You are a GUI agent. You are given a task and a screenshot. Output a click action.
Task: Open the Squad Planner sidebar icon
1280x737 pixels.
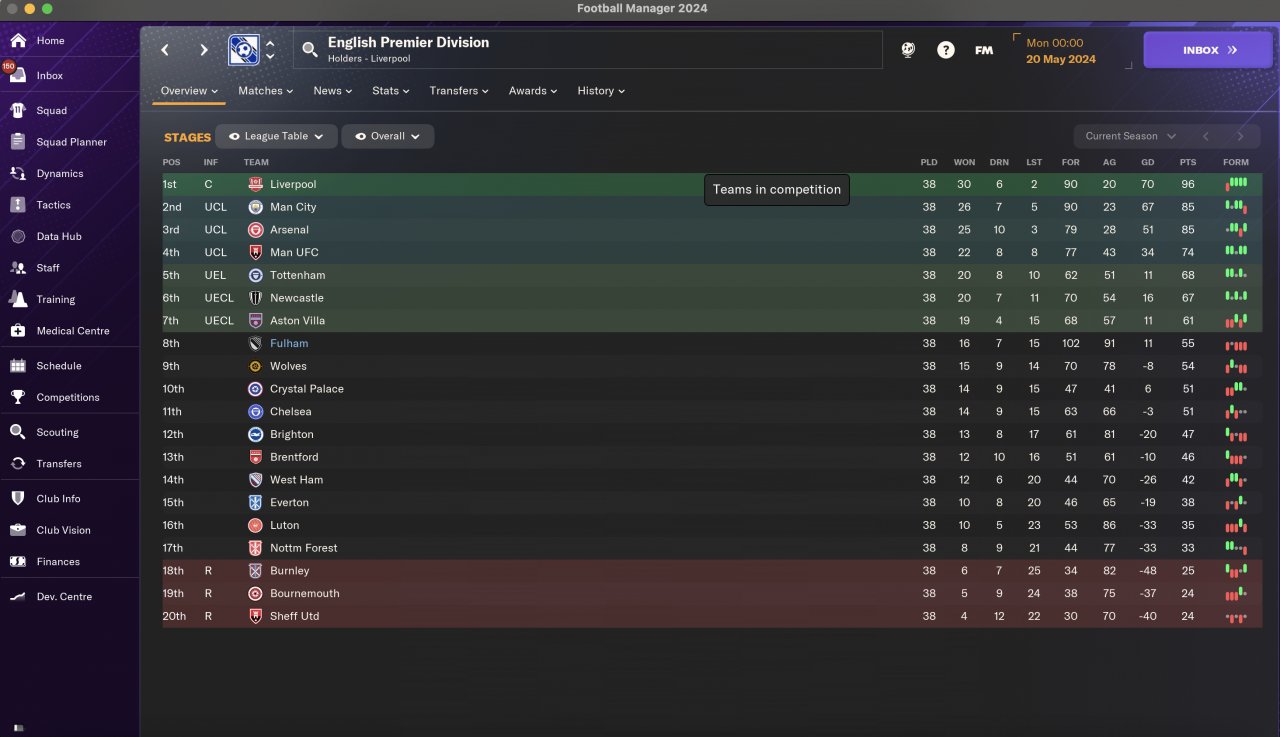[x=18, y=142]
